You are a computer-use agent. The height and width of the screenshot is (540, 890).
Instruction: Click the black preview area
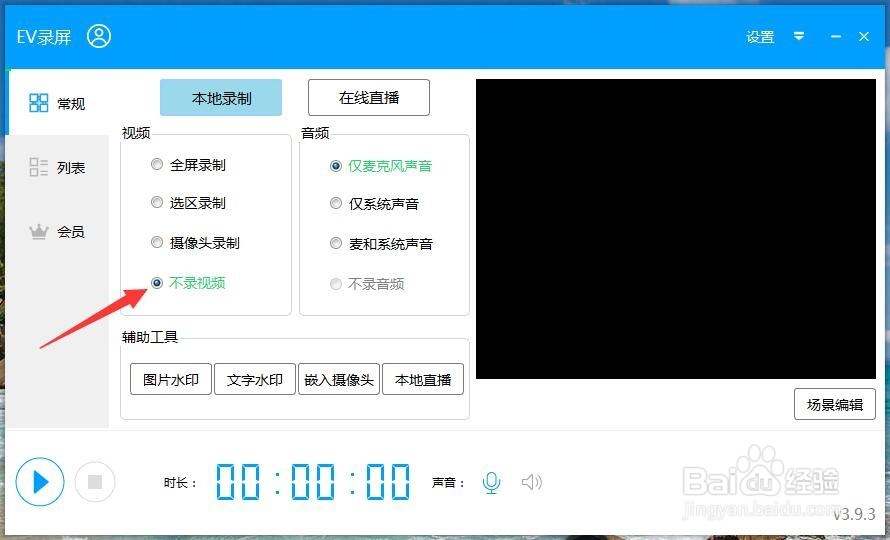[x=675, y=229]
